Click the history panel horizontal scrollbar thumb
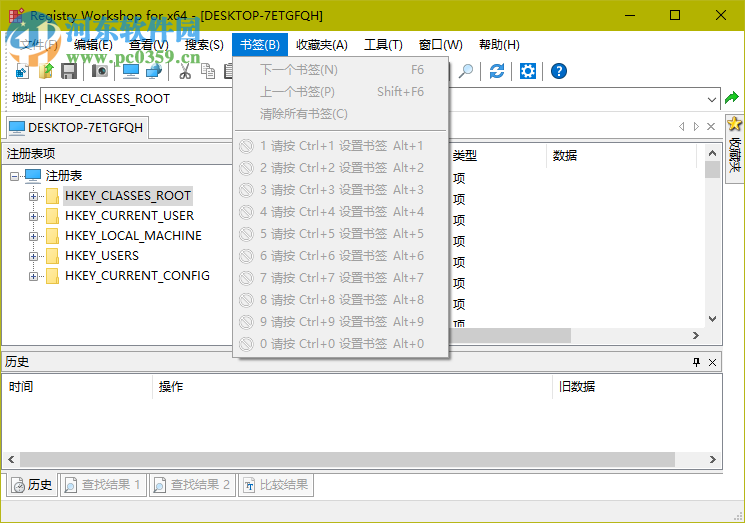The height and width of the screenshot is (523, 745). (347, 459)
